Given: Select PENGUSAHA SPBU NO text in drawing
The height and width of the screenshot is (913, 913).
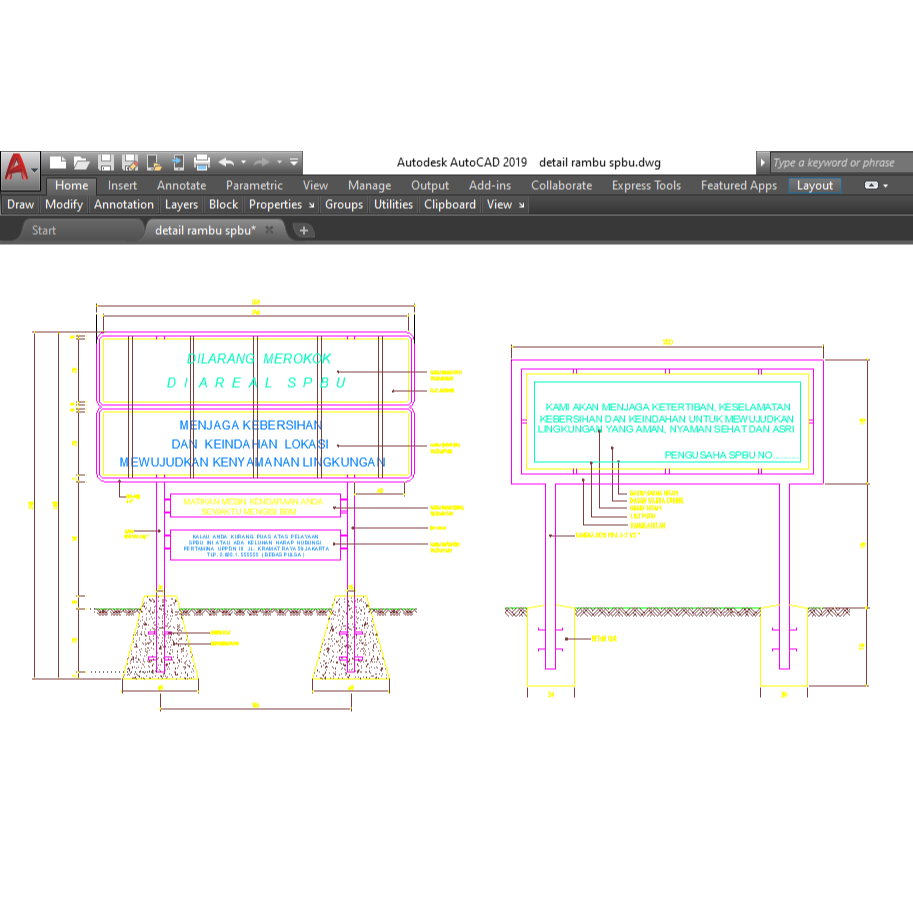Looking at the screenshot, I should point(731,455).
